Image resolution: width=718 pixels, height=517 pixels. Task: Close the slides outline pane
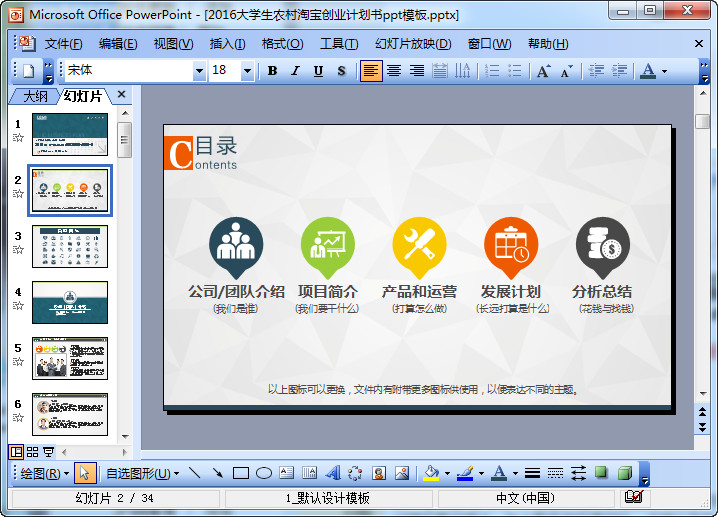pos(121,94)
